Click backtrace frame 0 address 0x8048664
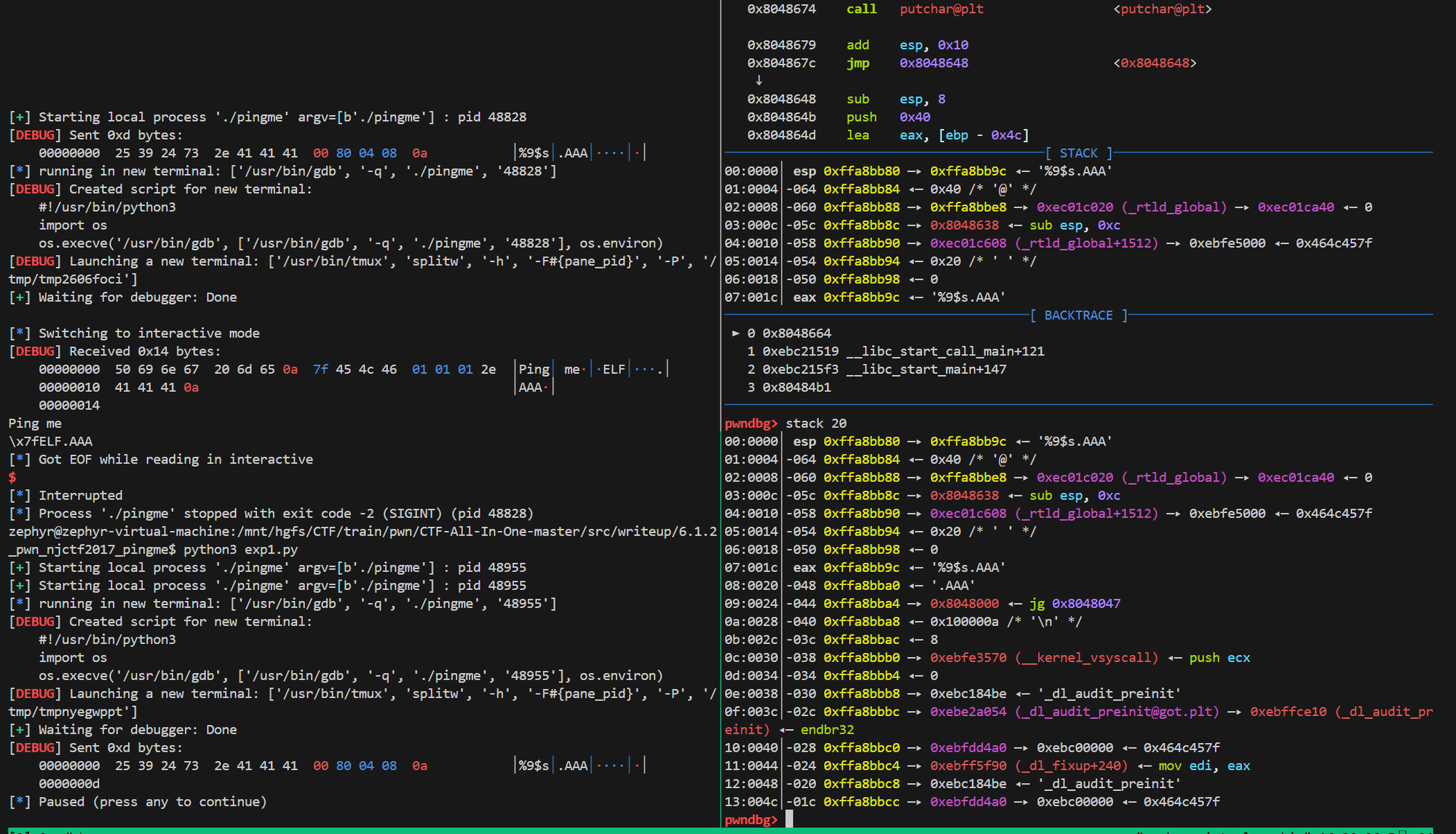This screenshot has width=1456, height=834. [796, 333]
